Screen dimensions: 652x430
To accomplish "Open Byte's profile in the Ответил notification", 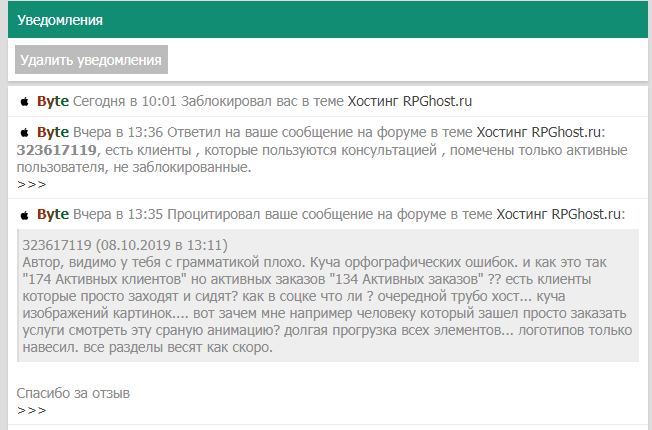I will coord(53,132).
